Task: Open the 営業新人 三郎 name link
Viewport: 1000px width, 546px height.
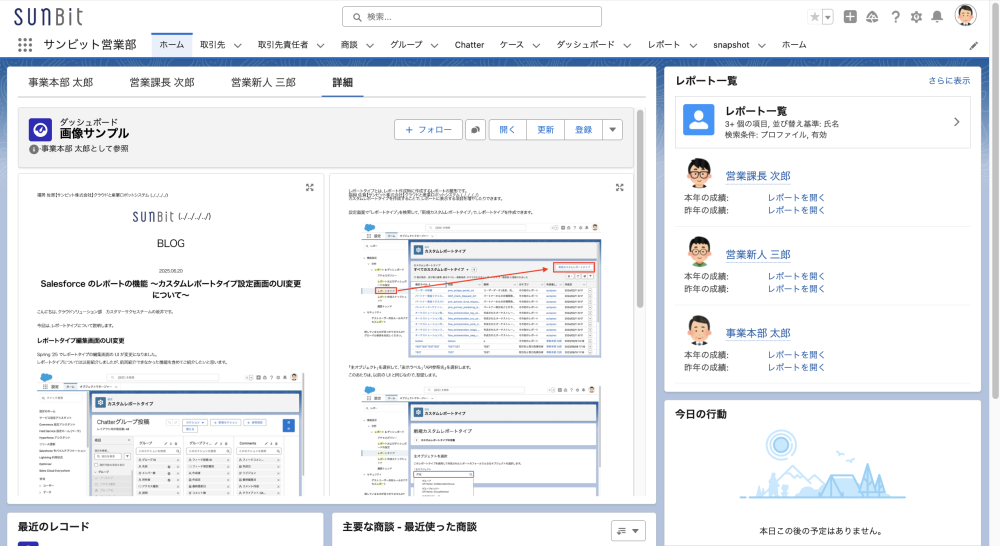Action: pyautogui.click(x=758, y=254)
